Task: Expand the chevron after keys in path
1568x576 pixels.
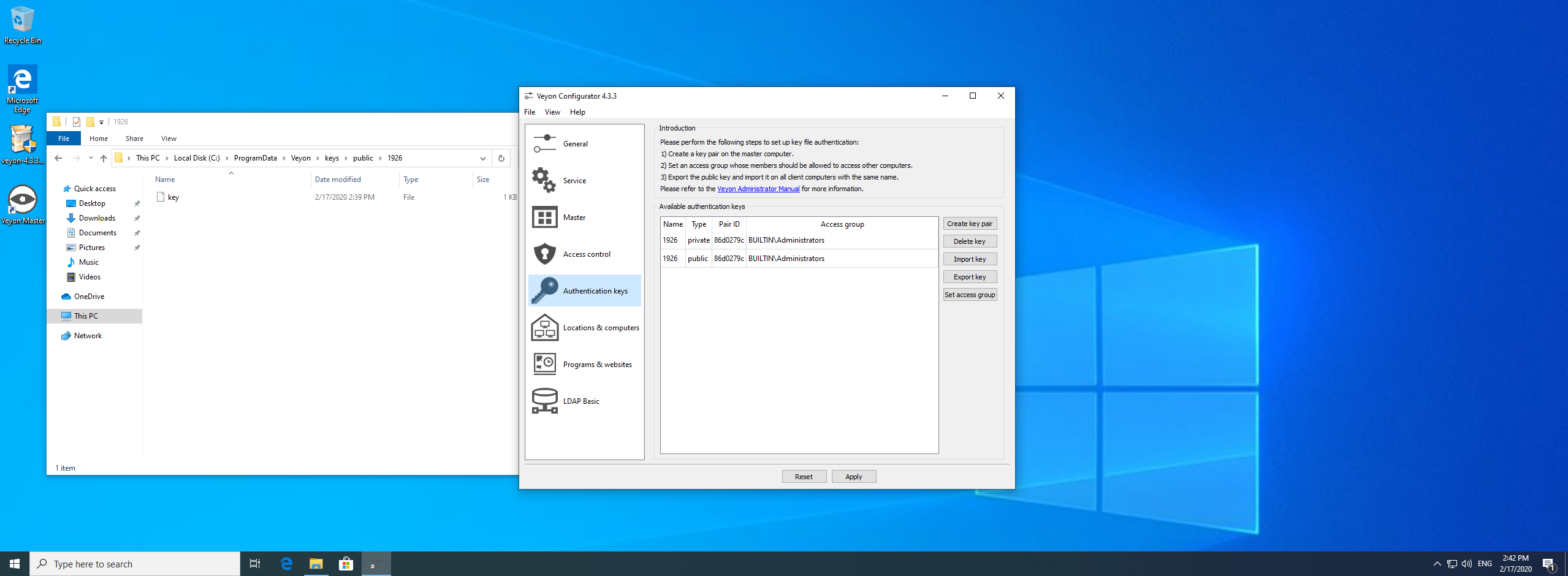Action: pos(346,158)
